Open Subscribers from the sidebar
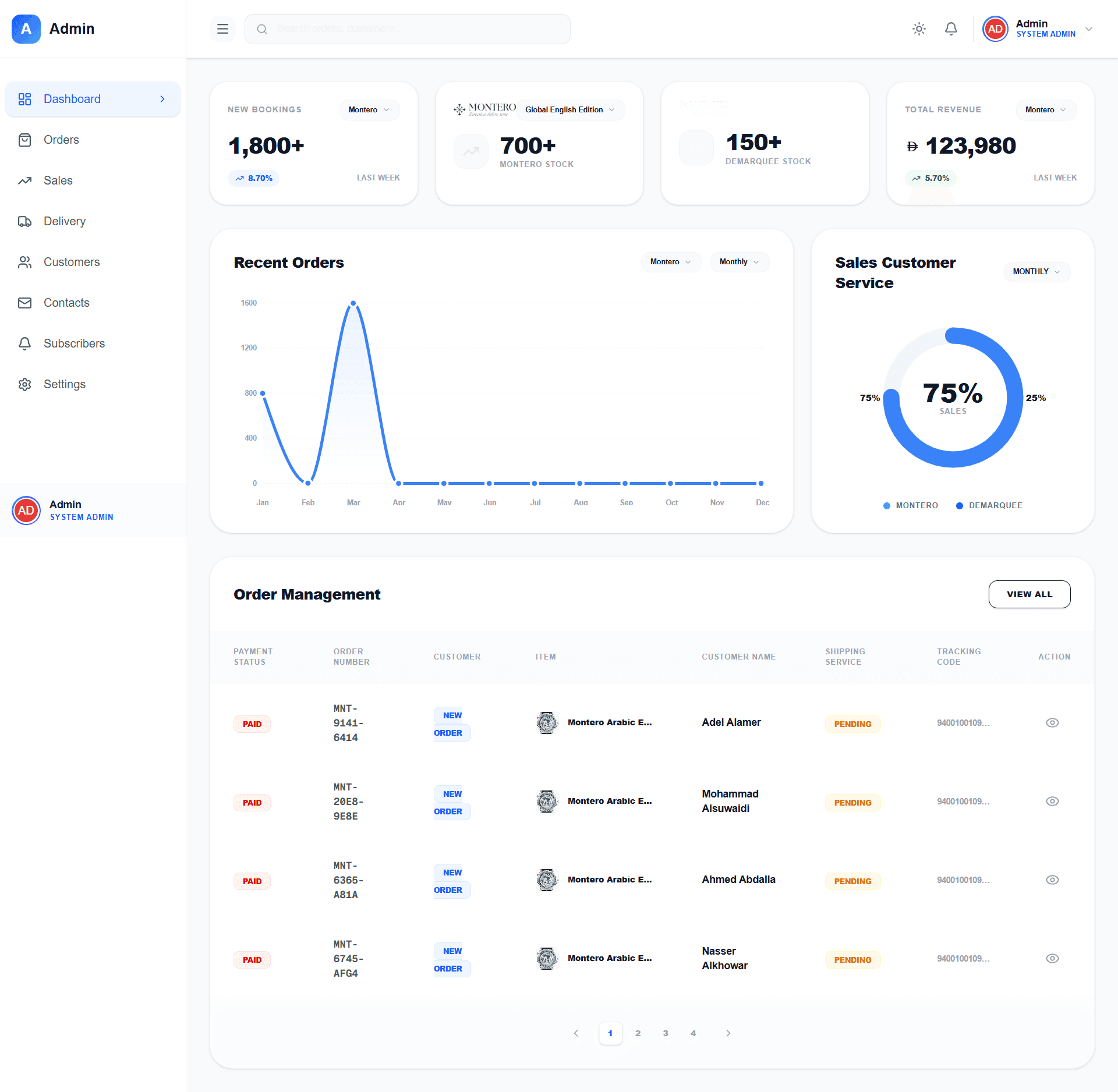 click(x=25, y=343)
